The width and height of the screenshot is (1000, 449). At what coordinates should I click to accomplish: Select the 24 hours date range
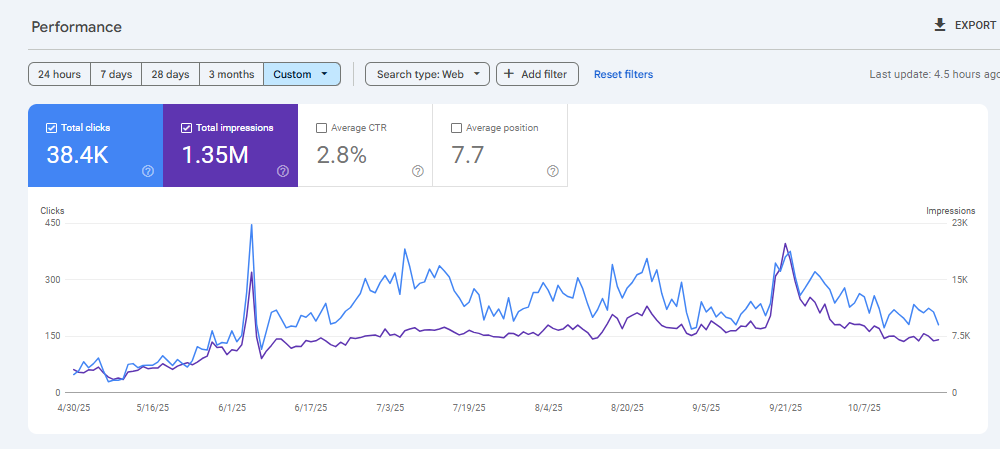[59, 74]
